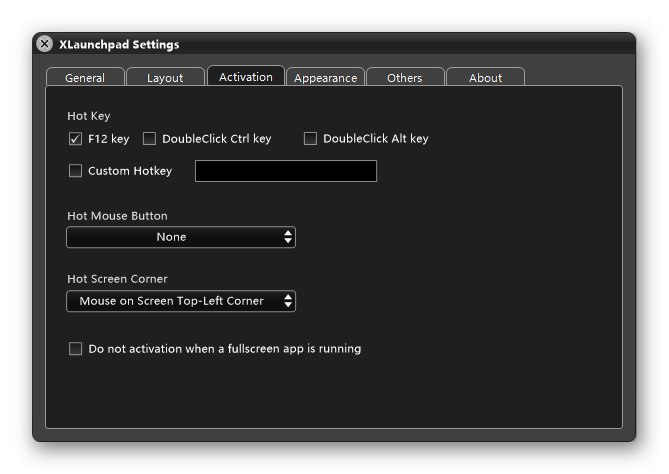Click the 'XLaunchpad Settings' window title
The width and height of the screenshot is (669, 474).
(x=119, y=44)
